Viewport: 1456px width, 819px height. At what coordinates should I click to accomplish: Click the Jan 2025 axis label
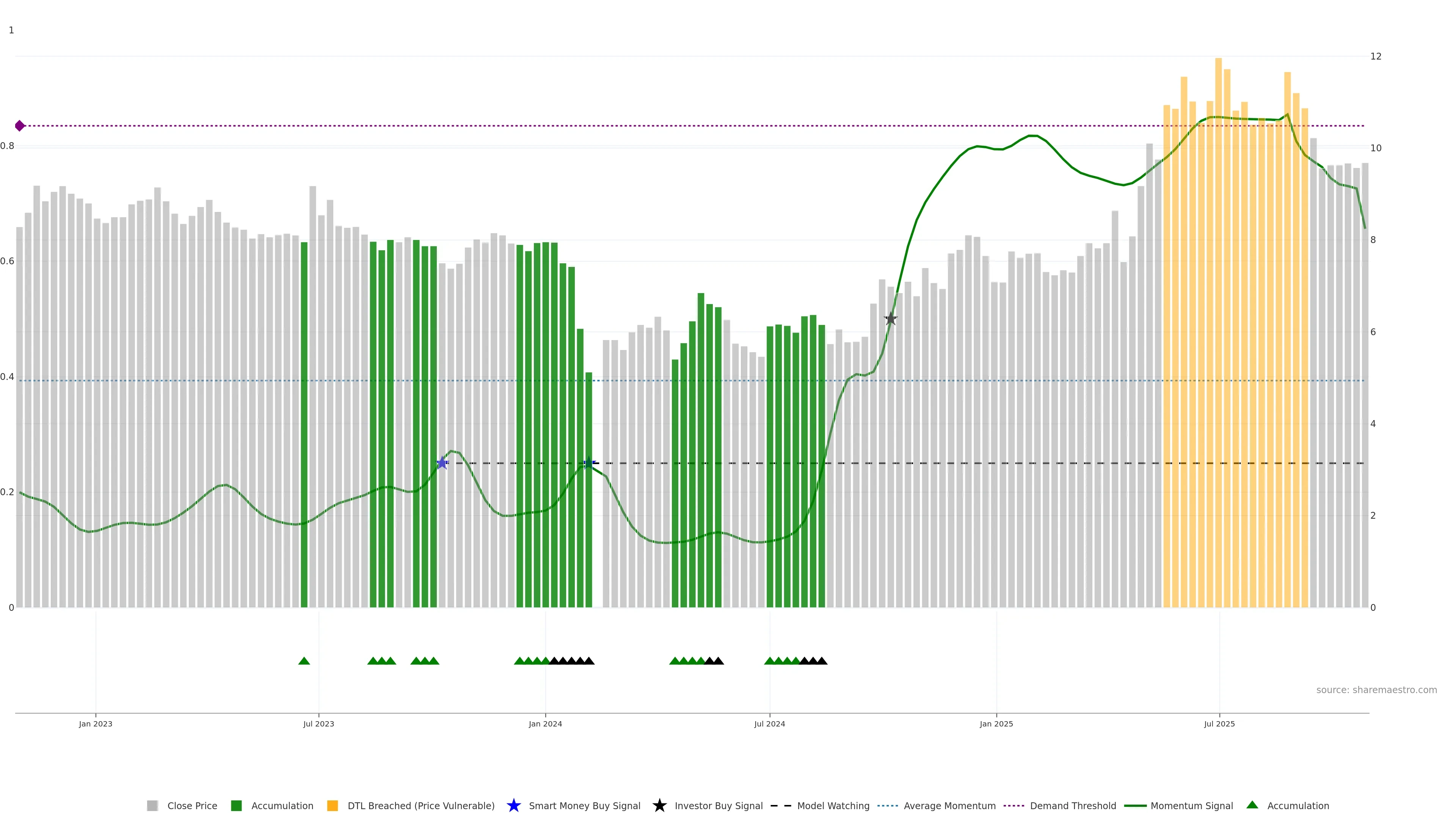point(996,724)
